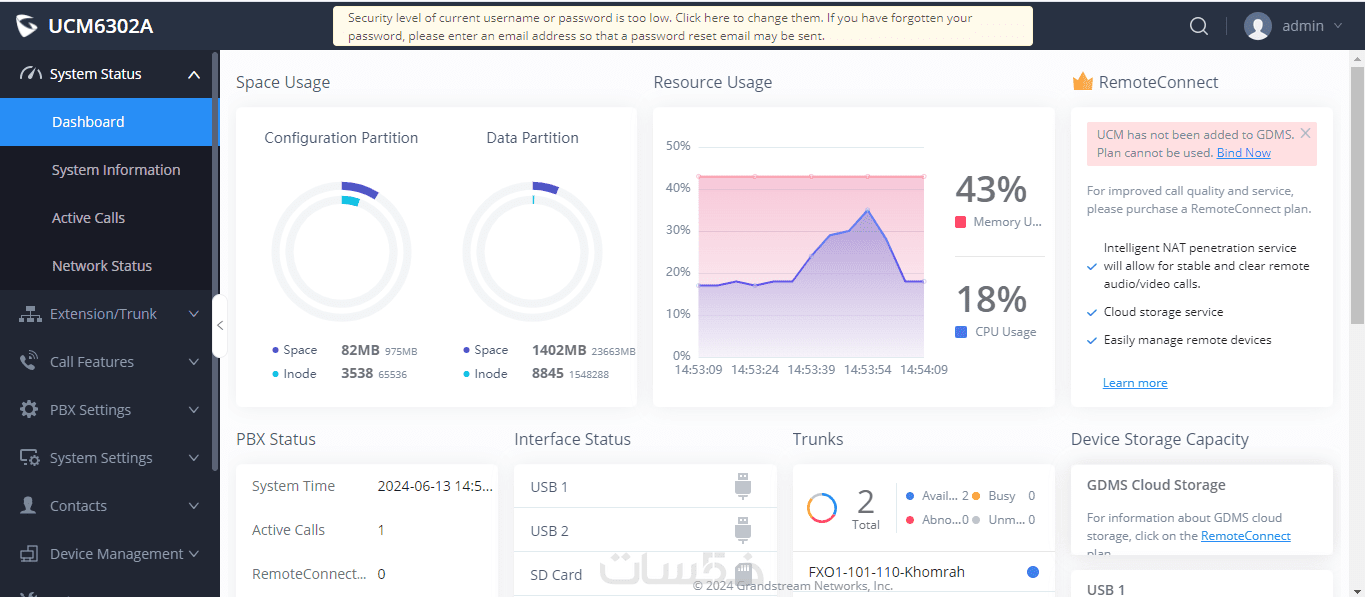
Task: Click the 3538 configuration inode value
Action: (x=357, y=374)
